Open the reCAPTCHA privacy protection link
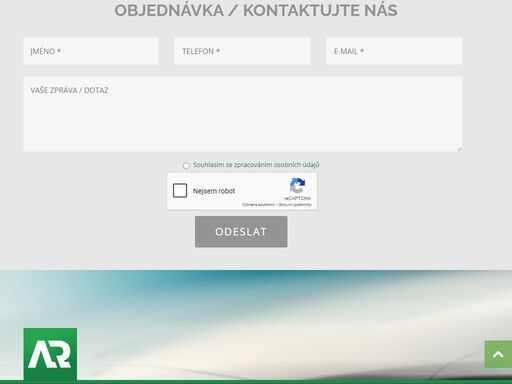The image size is (512, 384). (x=258, y=205)
